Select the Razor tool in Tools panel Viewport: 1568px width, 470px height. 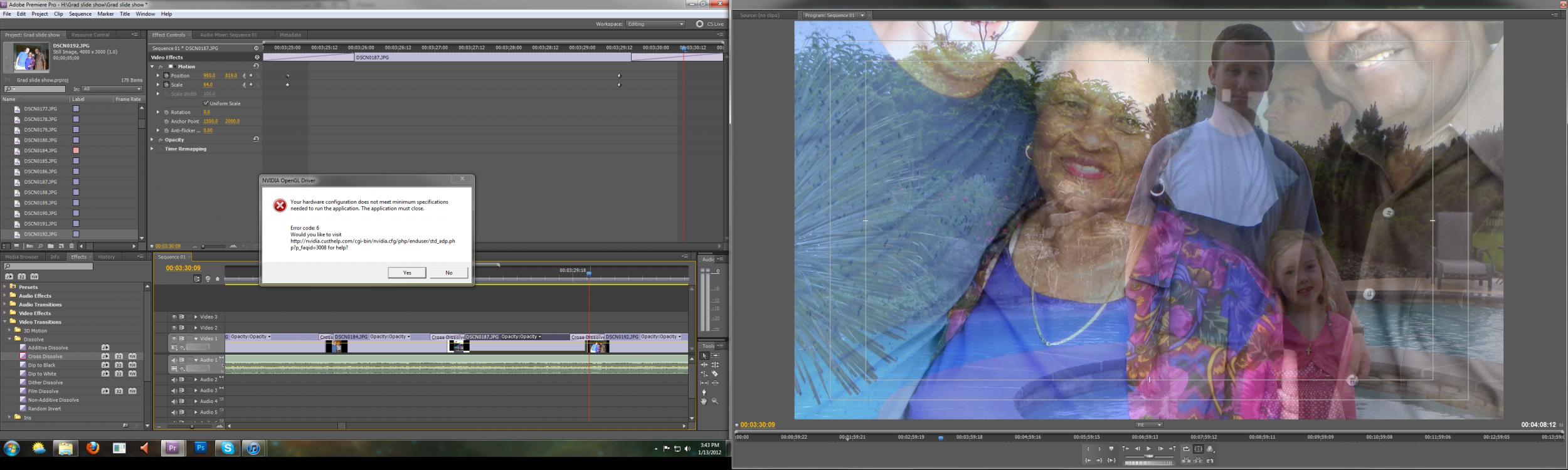[715, 373]
